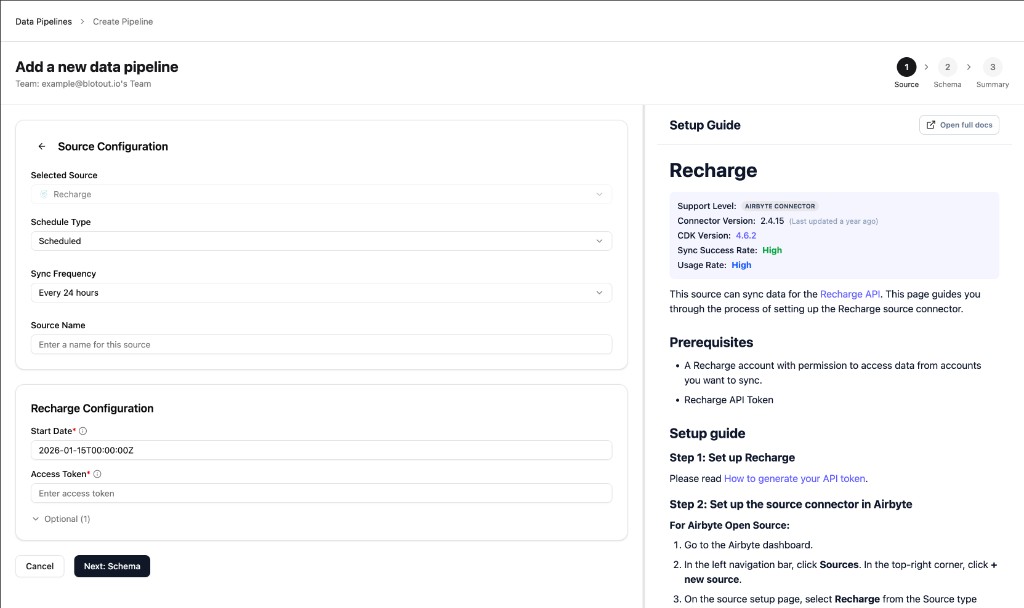Click the Open full docs button
Viewport: 1024px width, 608px height.
pos(959,125)
